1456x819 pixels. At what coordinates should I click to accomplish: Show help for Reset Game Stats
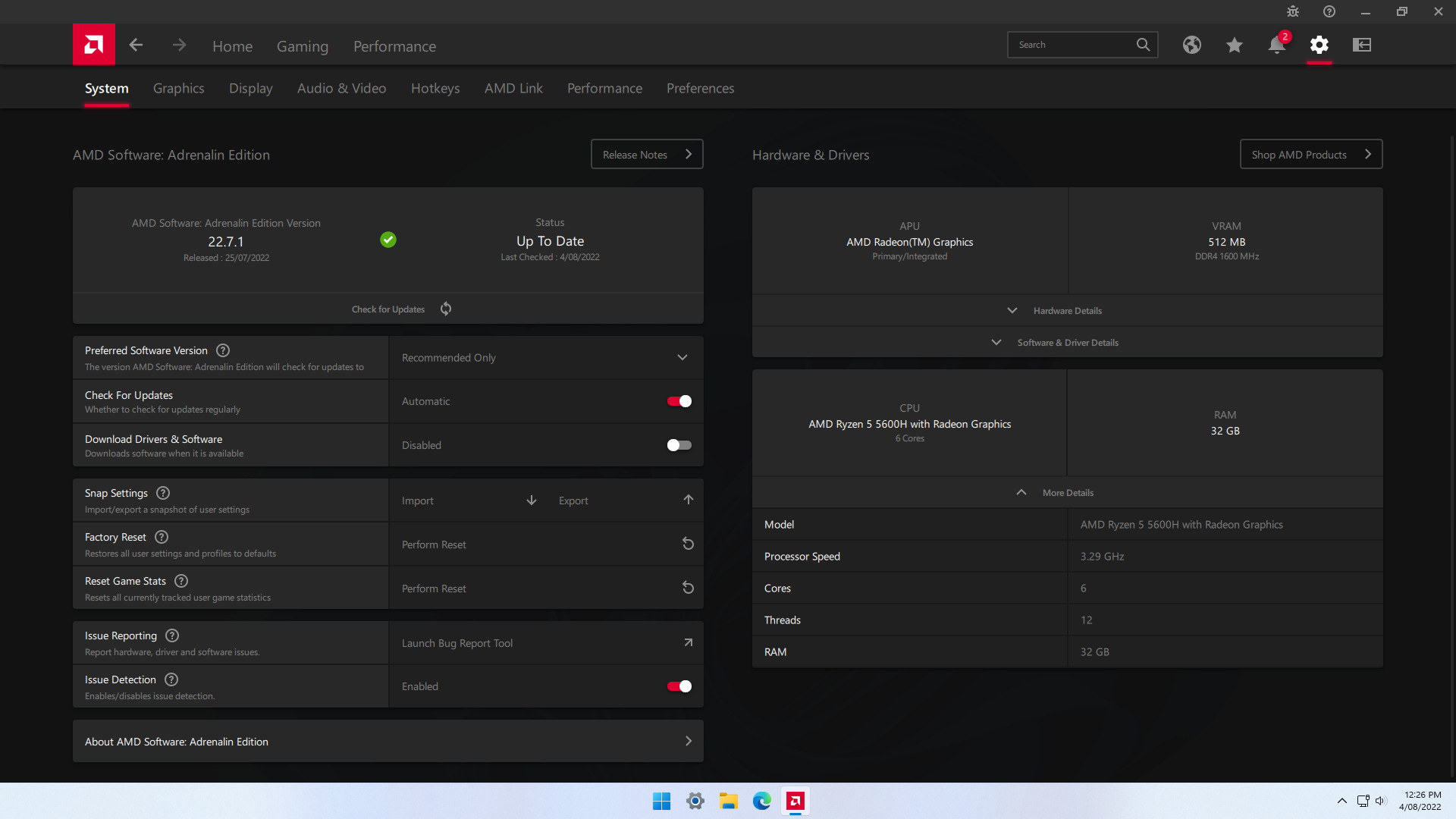coord(181,581)
